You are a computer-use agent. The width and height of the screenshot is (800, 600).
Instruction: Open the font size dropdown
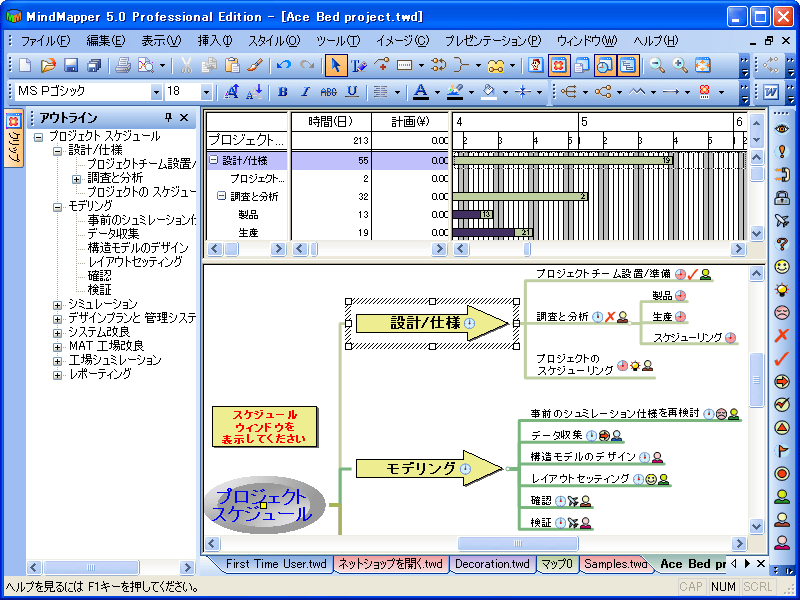pos(206,92)
